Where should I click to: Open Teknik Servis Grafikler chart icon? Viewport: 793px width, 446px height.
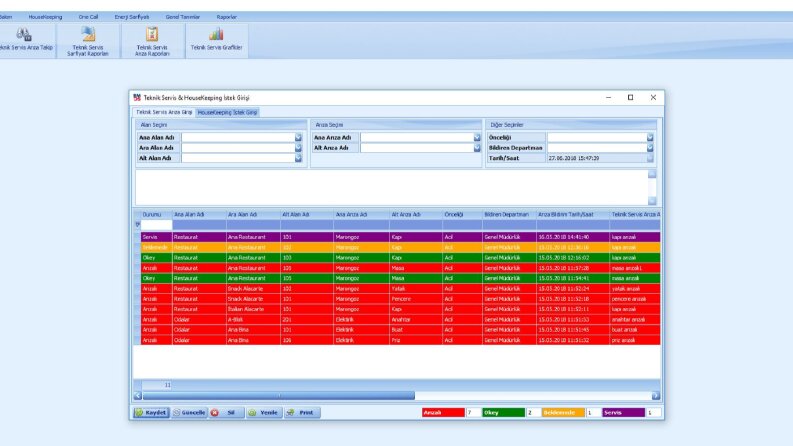pyautogui.click(x=216, y=34)
